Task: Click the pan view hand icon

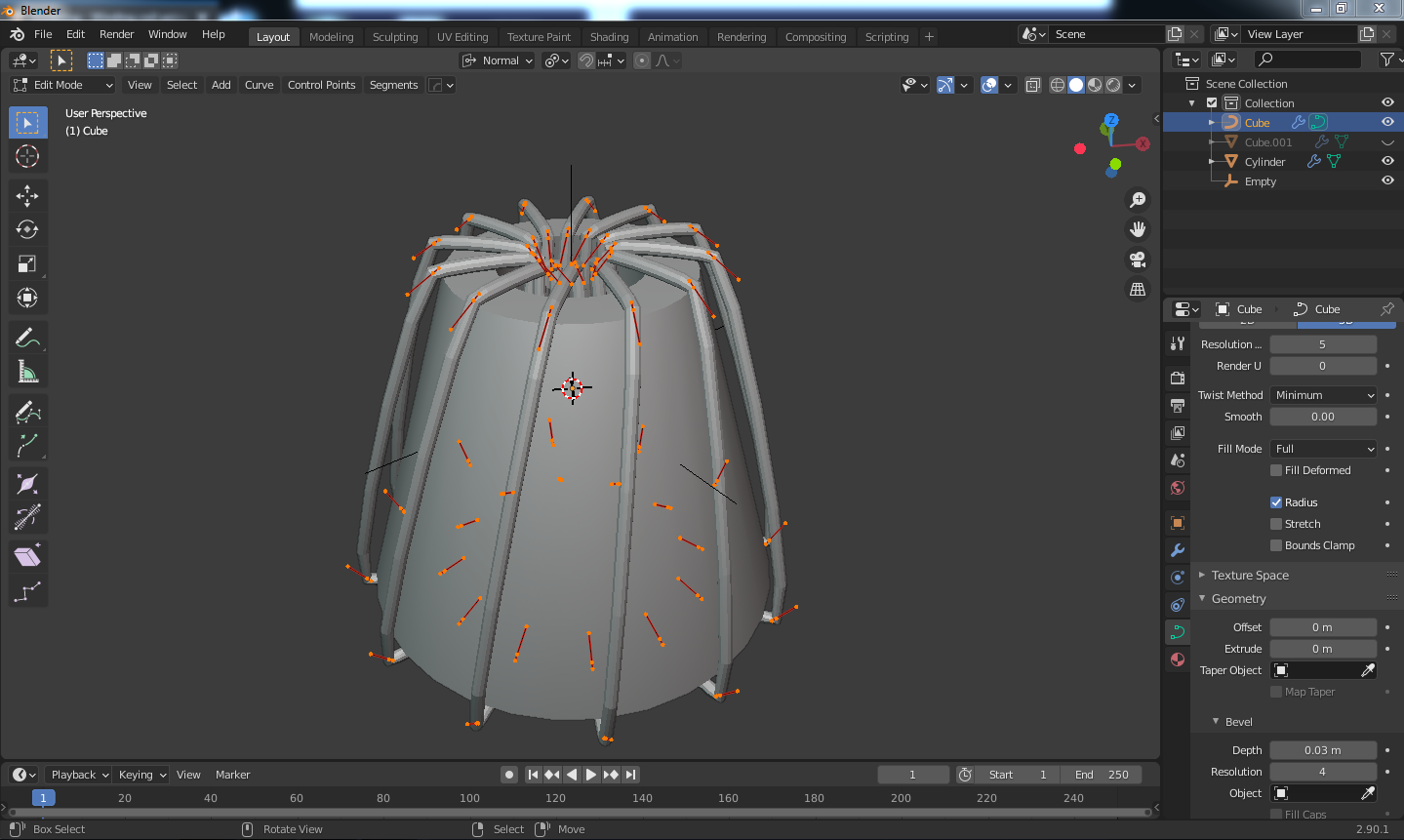Action: pyautogui.click(x=1138, y=229)
